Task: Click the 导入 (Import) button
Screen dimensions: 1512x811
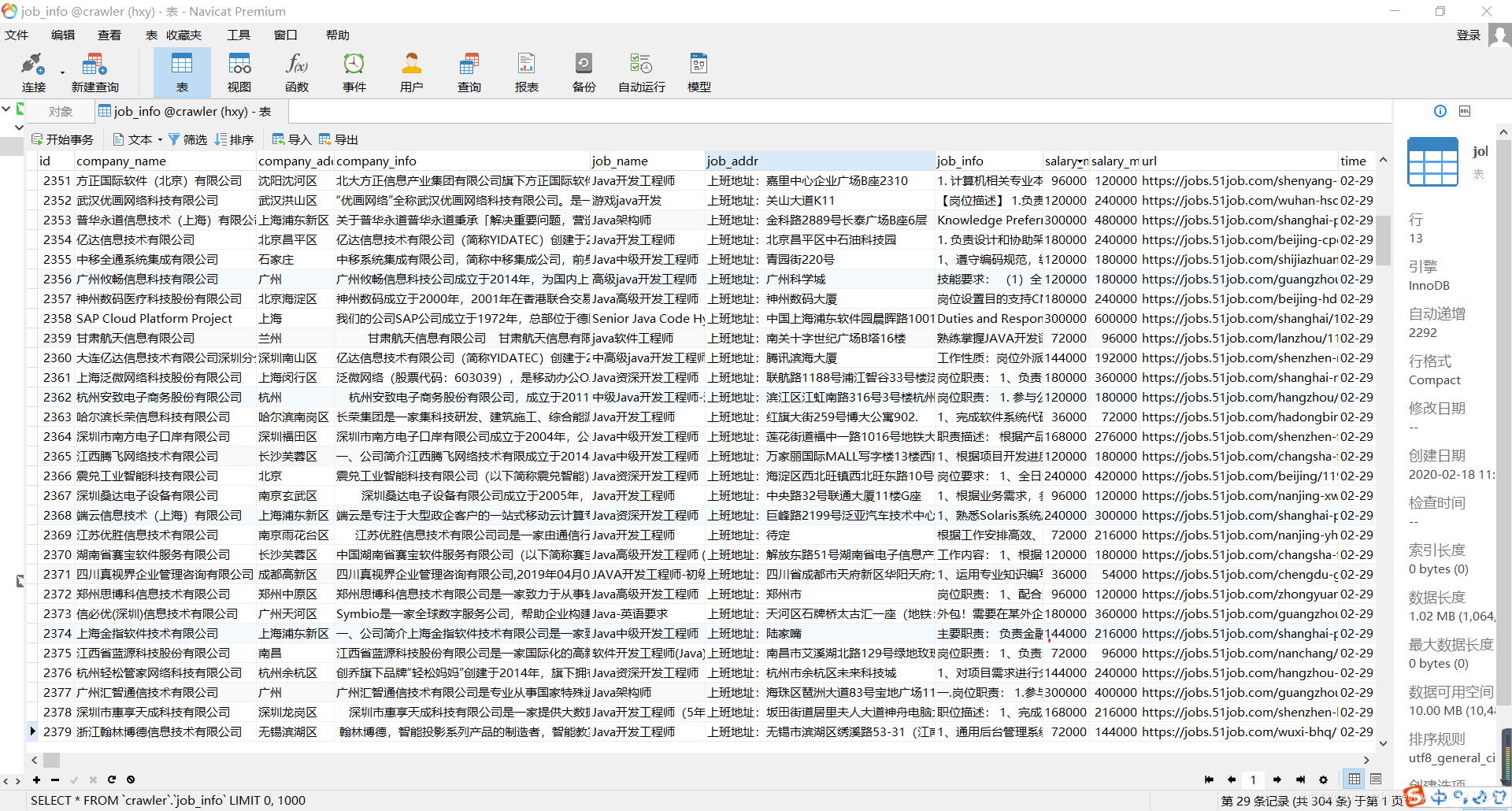Action: pos(291,139)
